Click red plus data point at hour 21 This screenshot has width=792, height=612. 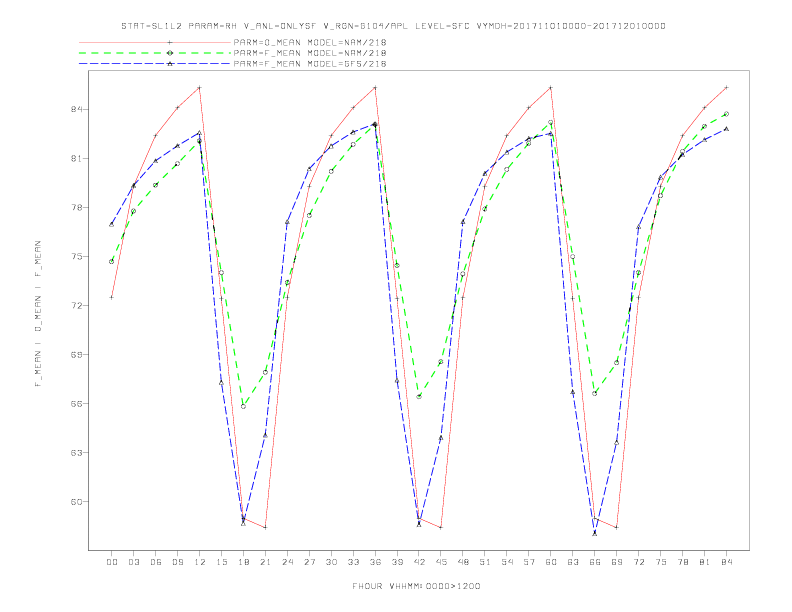coord(265,527)
